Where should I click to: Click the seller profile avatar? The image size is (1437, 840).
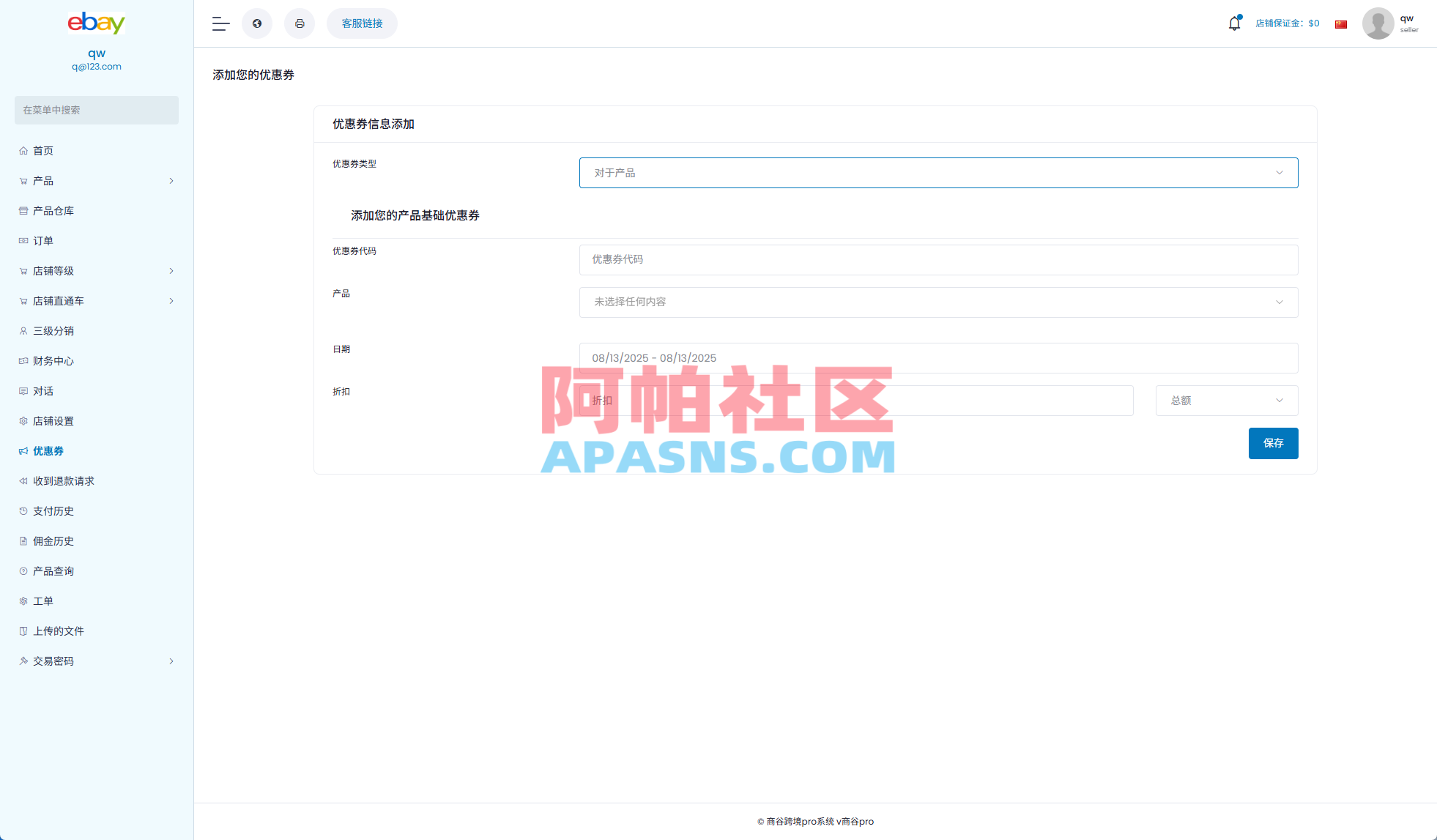[x=1378, y=23]
